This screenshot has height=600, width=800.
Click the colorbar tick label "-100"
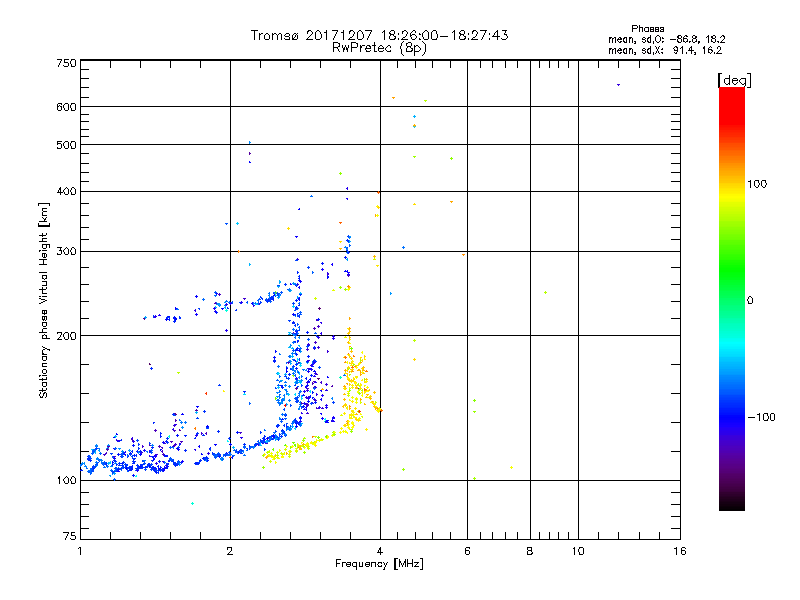[761, 417]
